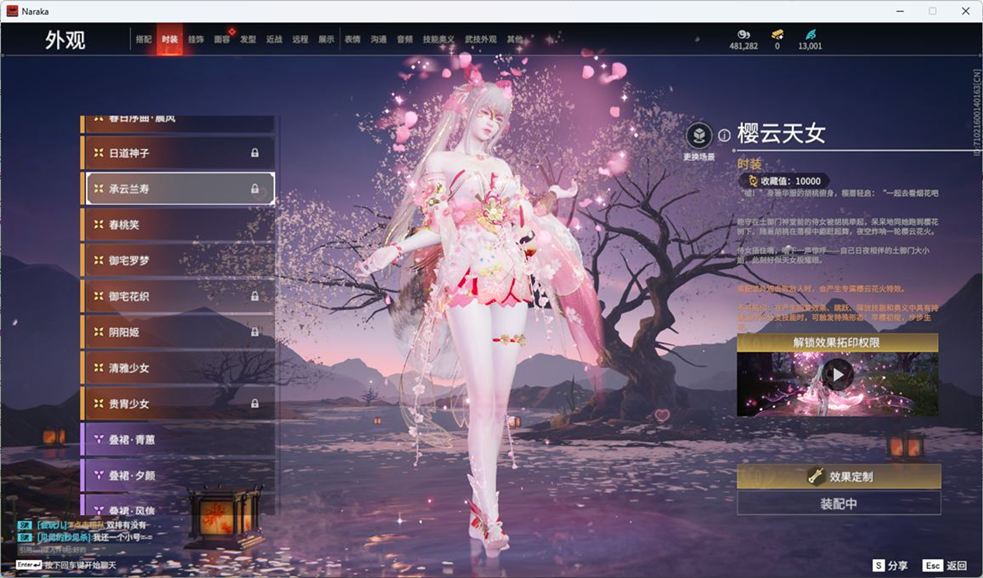
Task: Click the rarity icon on 御宅罗梦
Action: [x=98, y=260]
